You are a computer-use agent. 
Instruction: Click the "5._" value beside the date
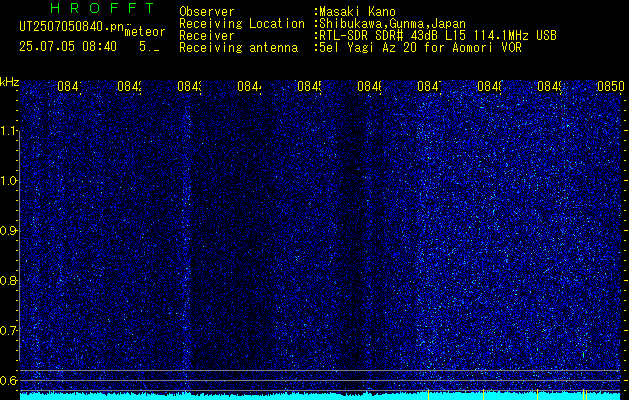[x=149, y=47]
